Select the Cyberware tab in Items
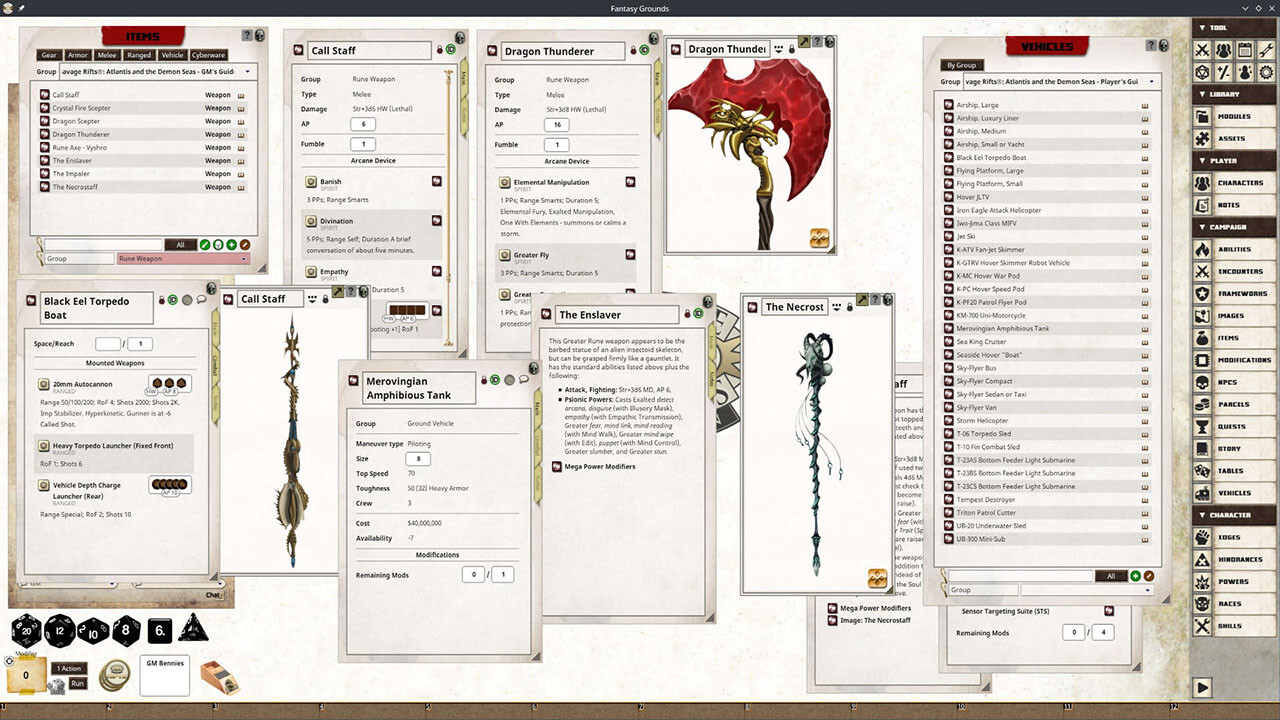The width and height of the screenshot is (1280, 720). (x=208, y=55)
